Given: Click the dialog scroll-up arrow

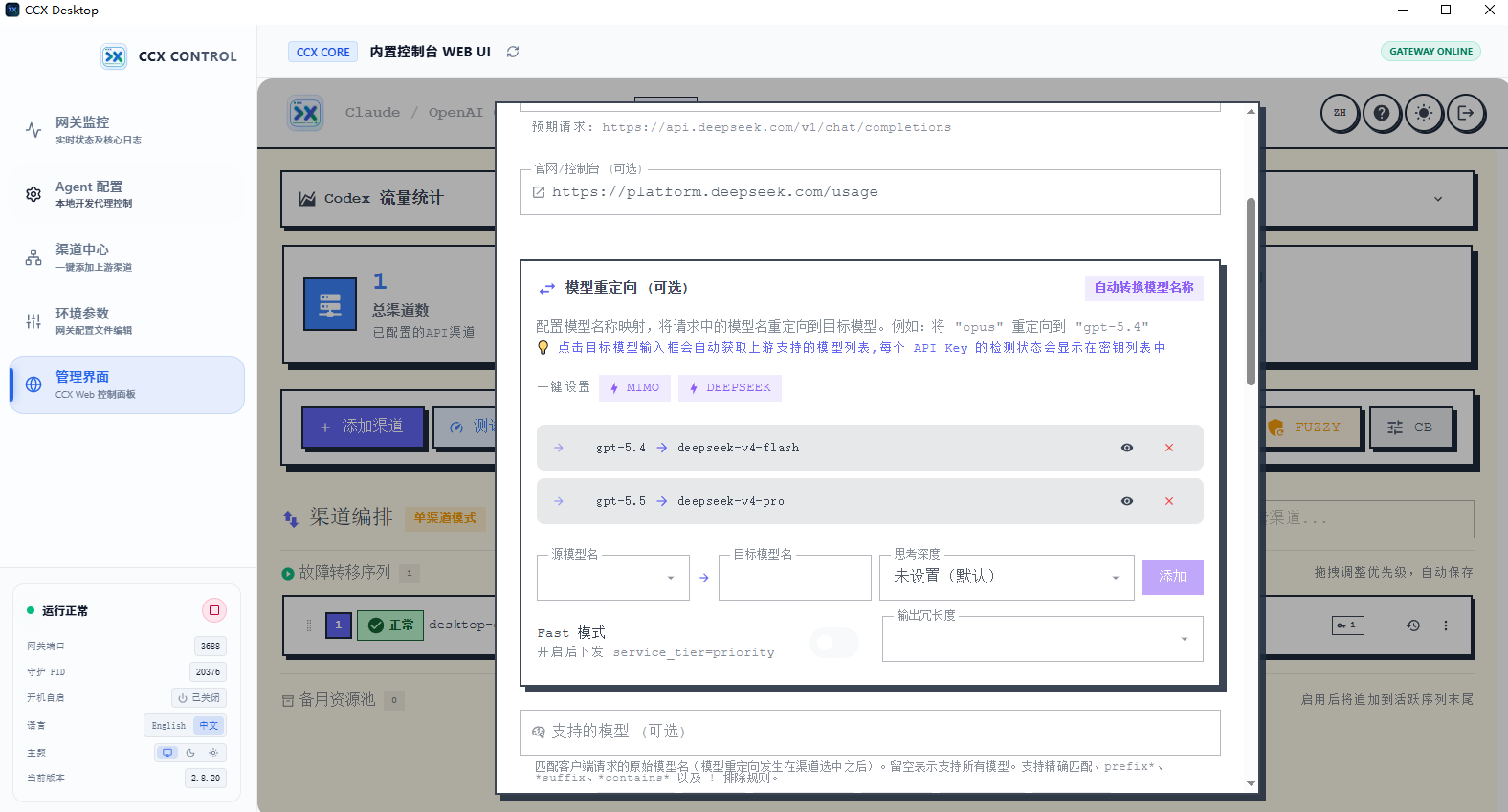Looking at the screenshot, I should pos(1251,112).
